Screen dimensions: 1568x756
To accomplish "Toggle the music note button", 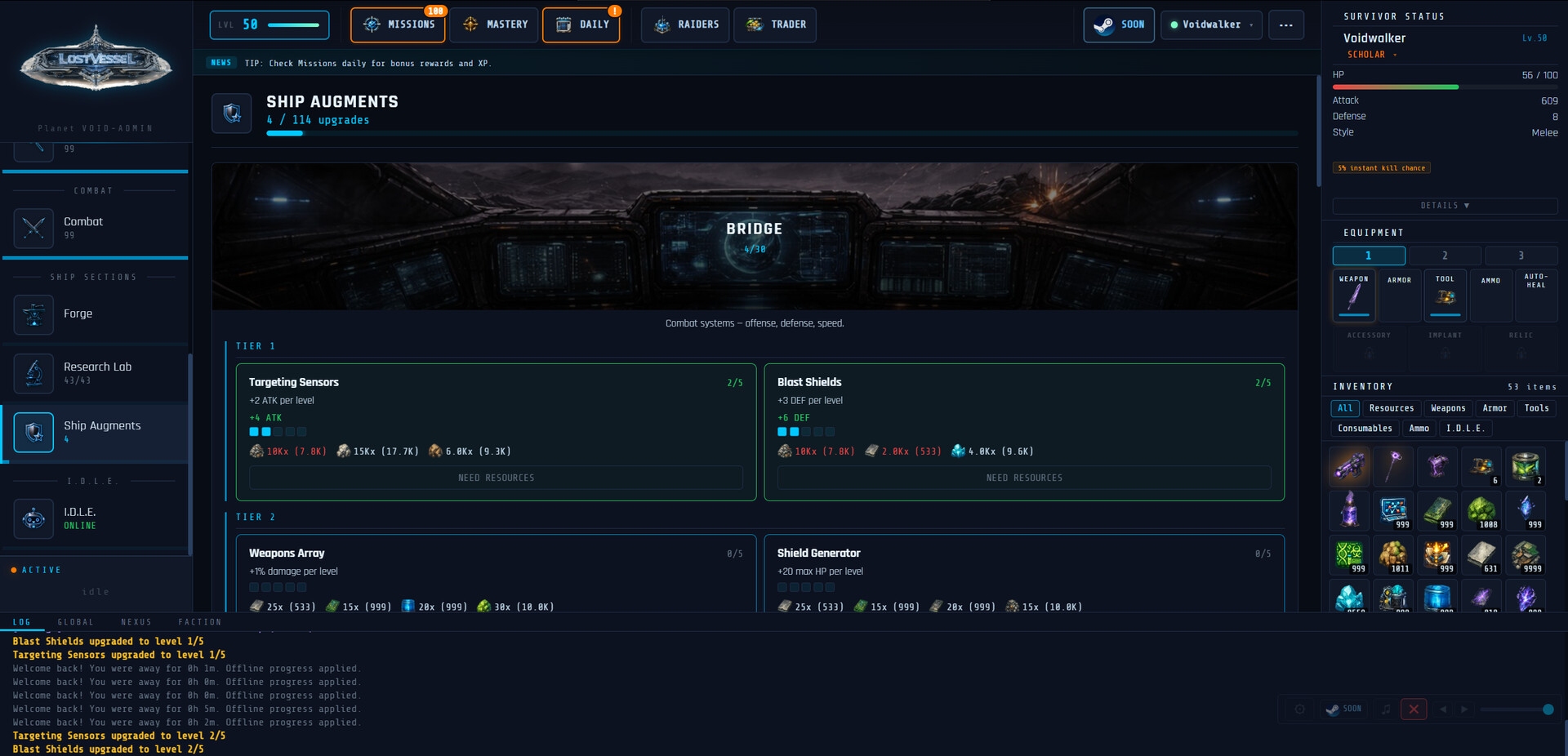I will point(1385,709).
